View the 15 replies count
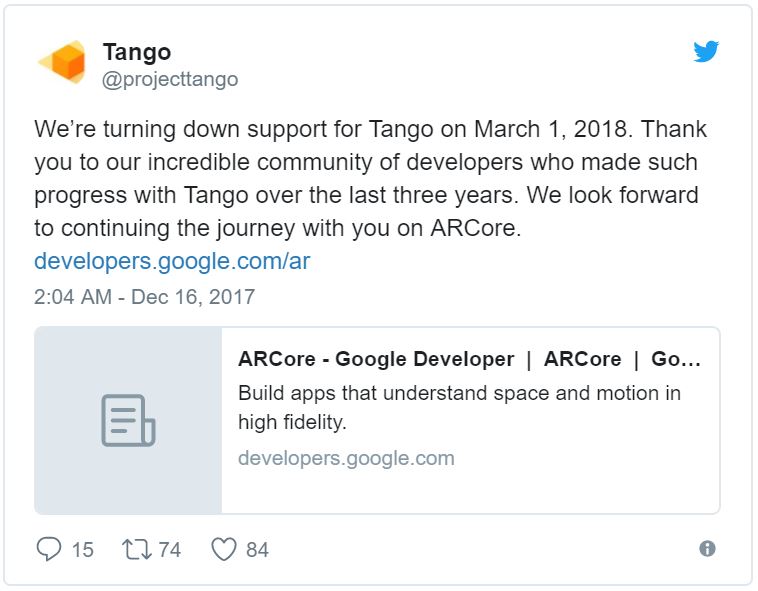The height and width of the screenshot is (591, 758). 83,550
